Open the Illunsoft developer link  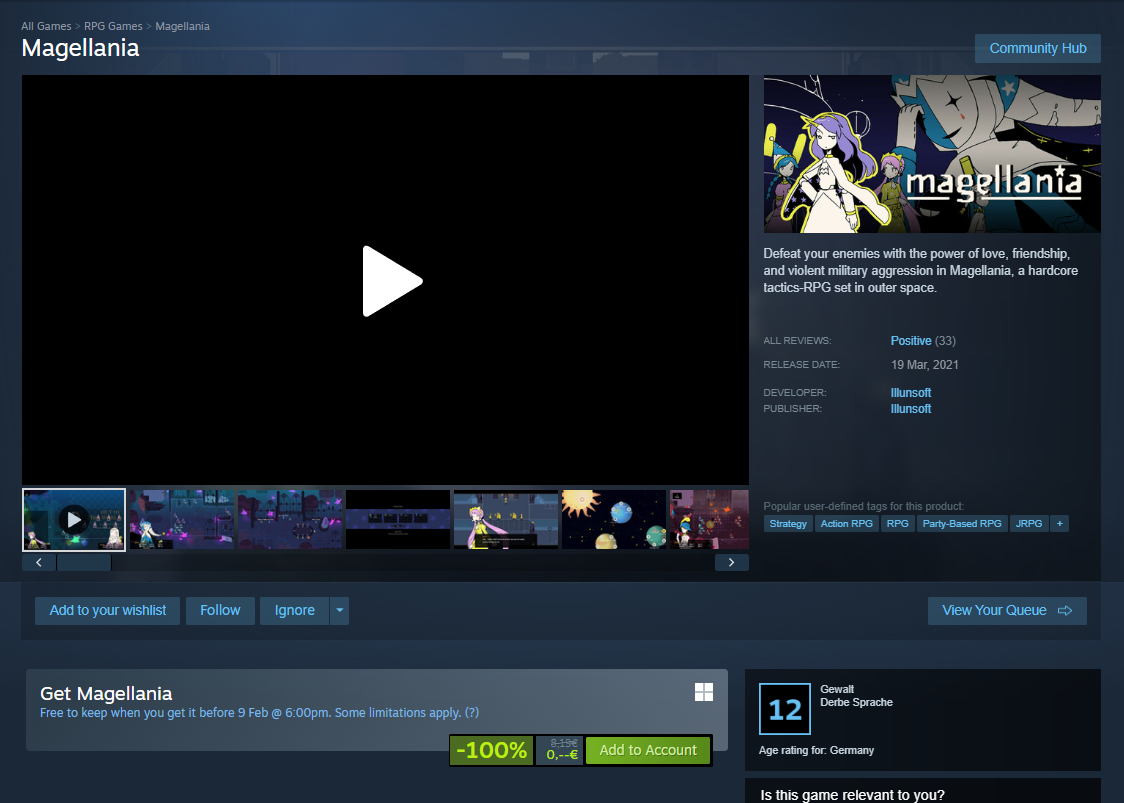click(x=910, y=393)
